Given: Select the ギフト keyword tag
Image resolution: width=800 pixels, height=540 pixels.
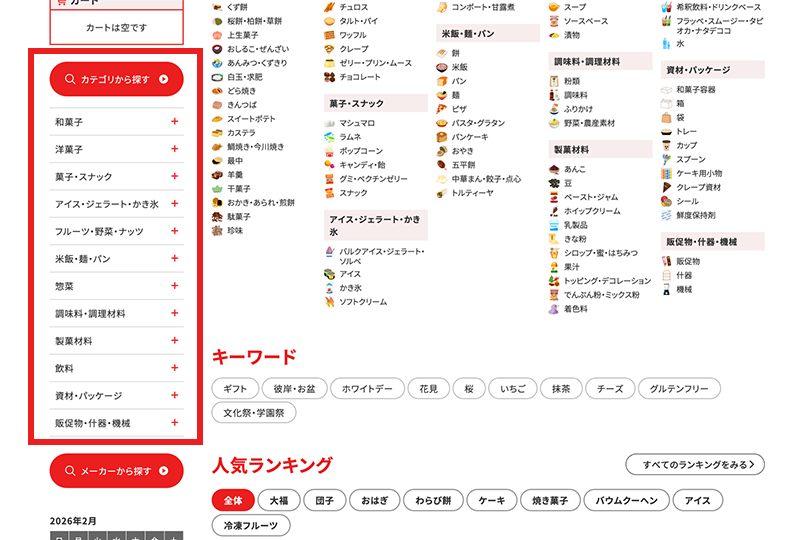Looking at the screenshot, I should click(x=235, y=388).
